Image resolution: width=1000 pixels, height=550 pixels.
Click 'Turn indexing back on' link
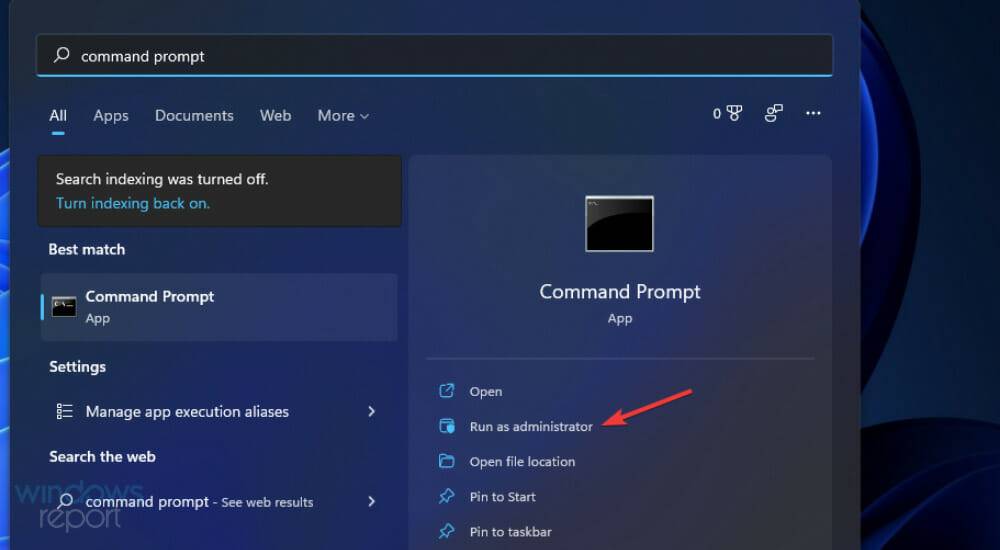point(133,204)
